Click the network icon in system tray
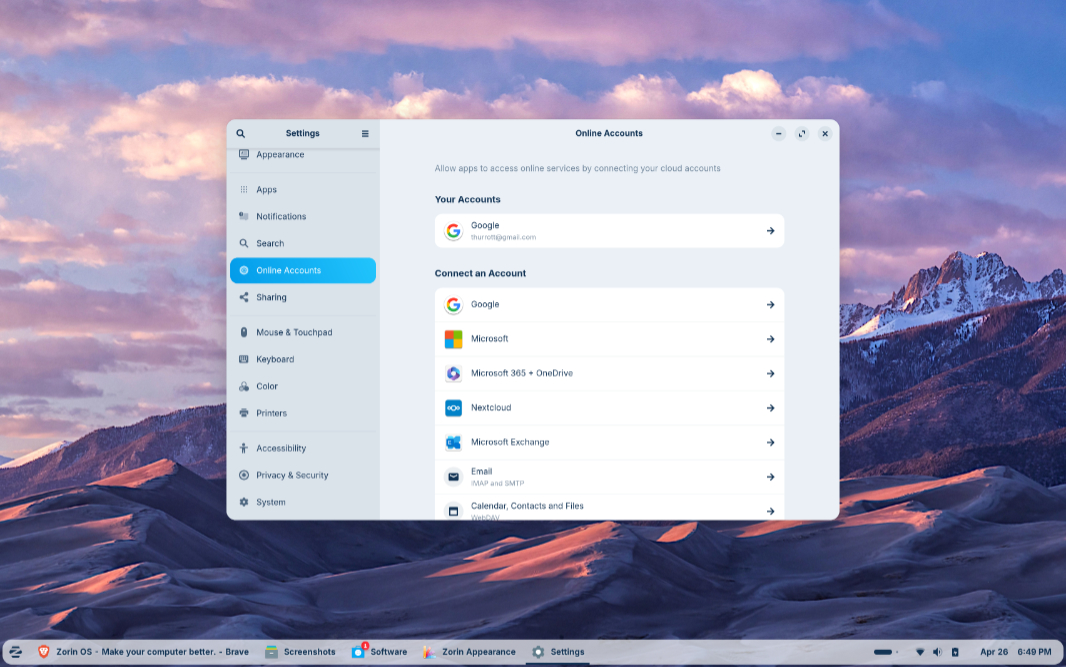The image size is (1066, 667). point(919,652)
